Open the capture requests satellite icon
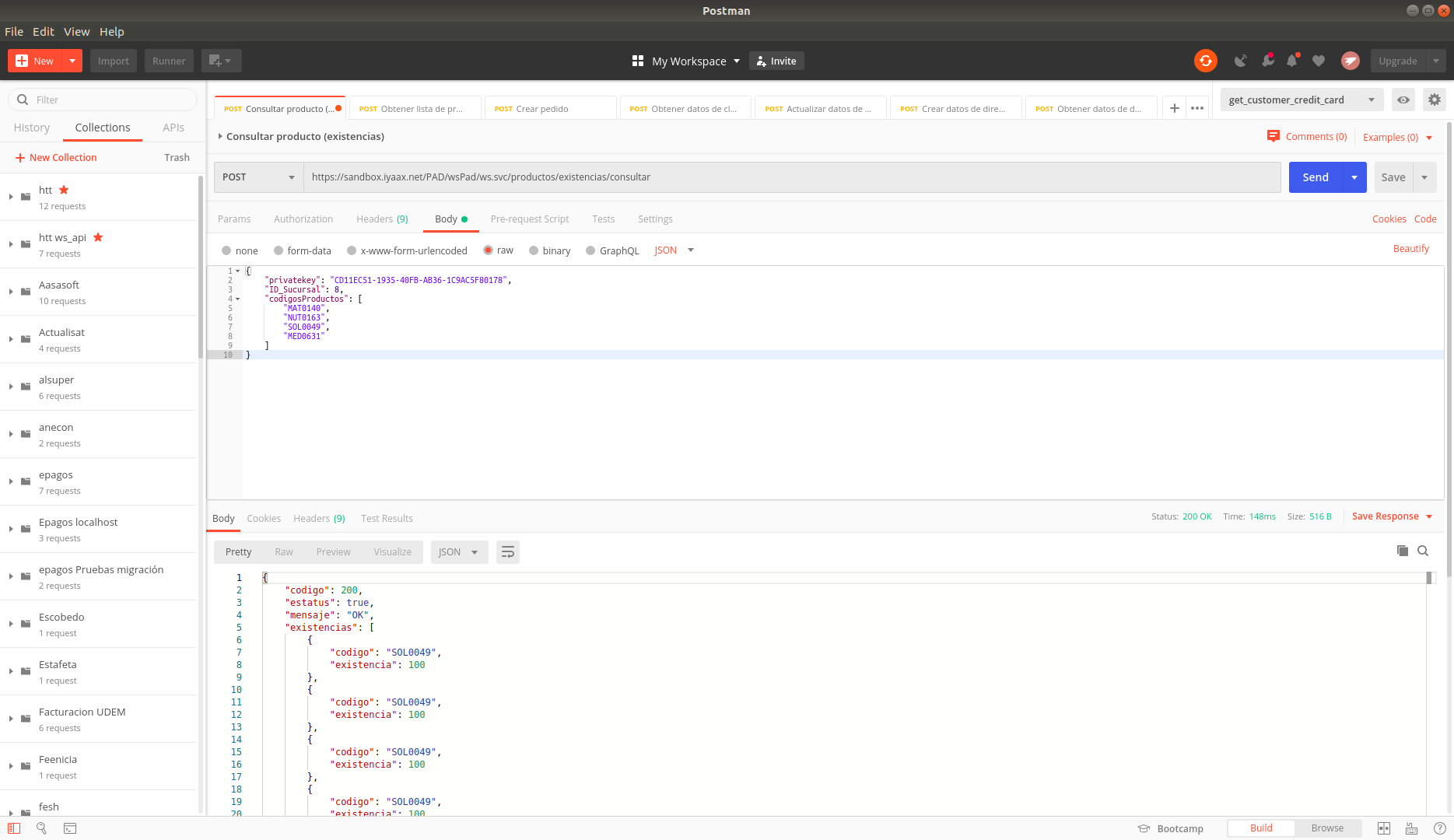This screenshot has height=840, width=1454. (x=1240, y=61)
